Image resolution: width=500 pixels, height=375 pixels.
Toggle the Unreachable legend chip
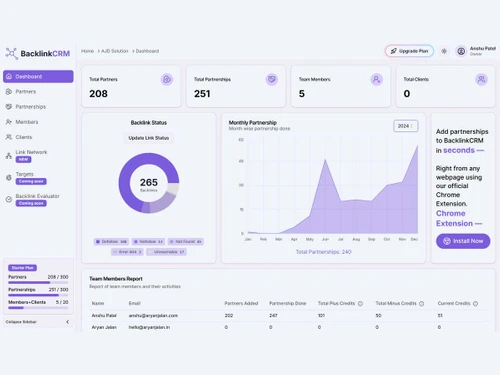click(166, 252)
